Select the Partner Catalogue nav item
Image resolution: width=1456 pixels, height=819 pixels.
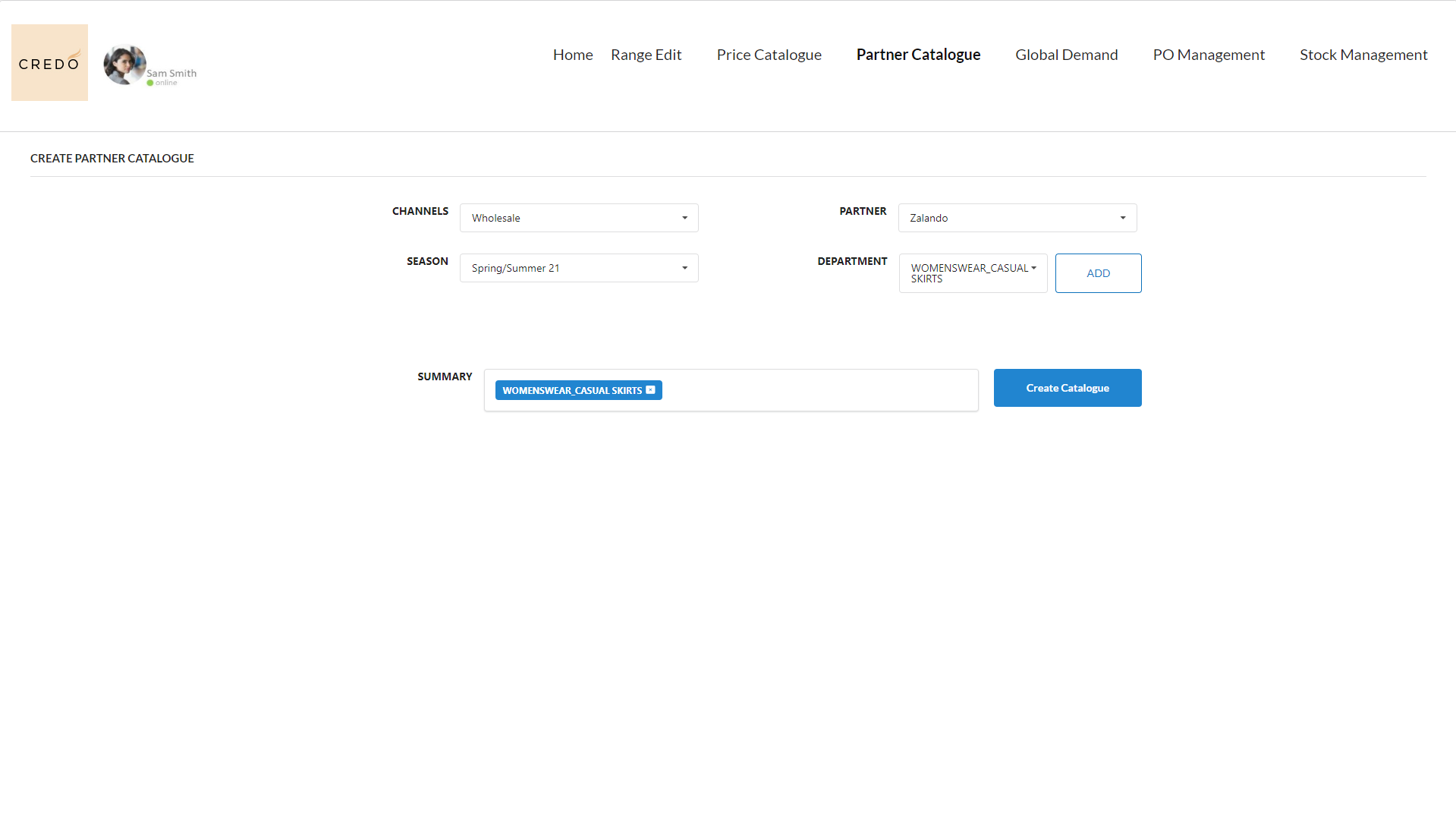[918, 55]
